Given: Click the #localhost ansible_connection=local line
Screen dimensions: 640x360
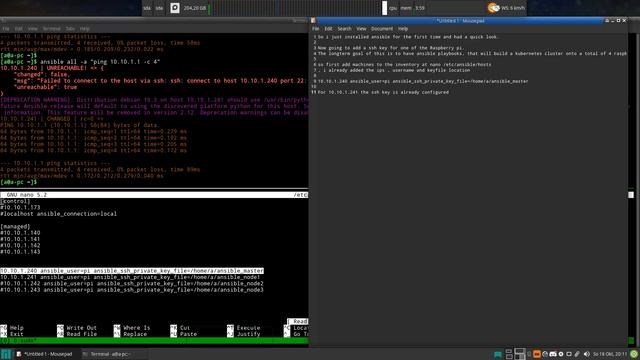Looking at the screenshot, I should tap(58, 214).
